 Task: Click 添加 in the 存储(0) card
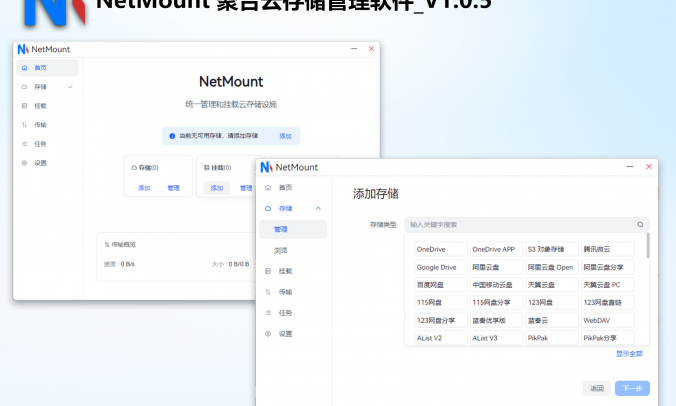coord(144,188)
